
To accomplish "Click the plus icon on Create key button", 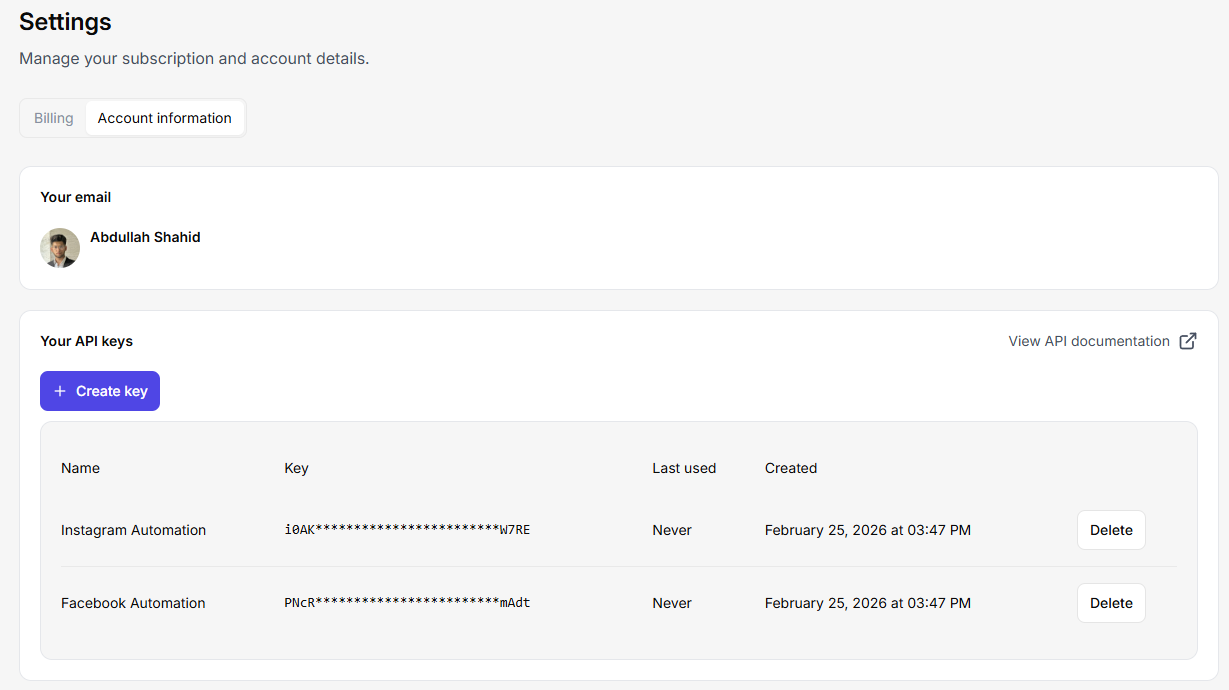I will click(x=62, y=391).
